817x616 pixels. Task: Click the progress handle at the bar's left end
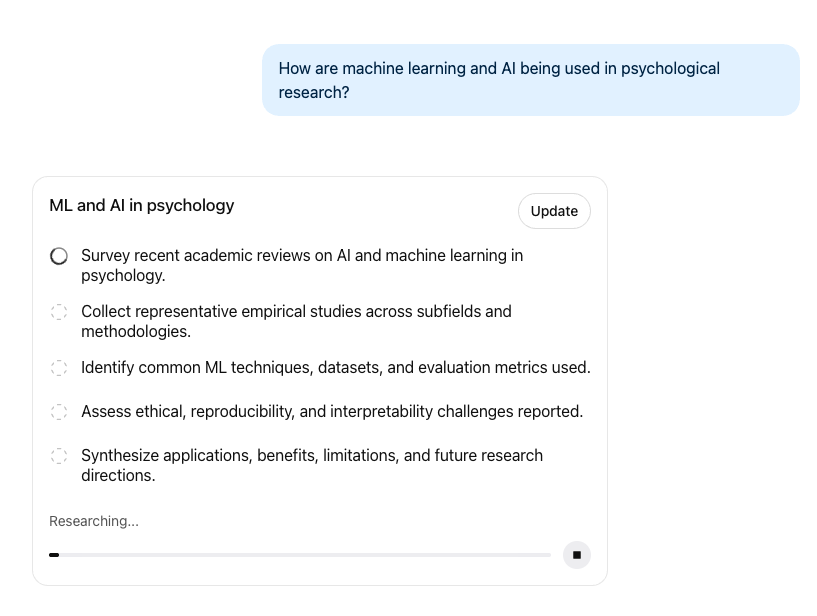(x=54, y=555)
